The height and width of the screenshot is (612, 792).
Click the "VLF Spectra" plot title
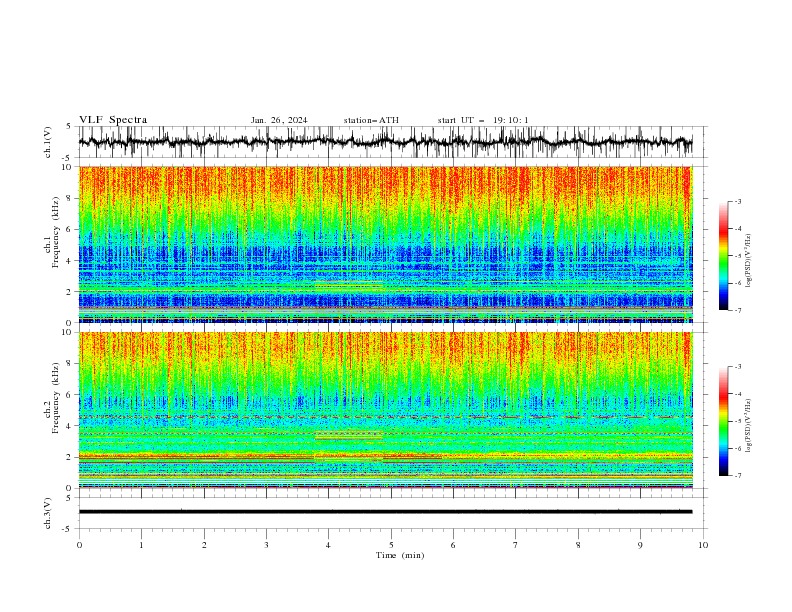tap(113, 120)
